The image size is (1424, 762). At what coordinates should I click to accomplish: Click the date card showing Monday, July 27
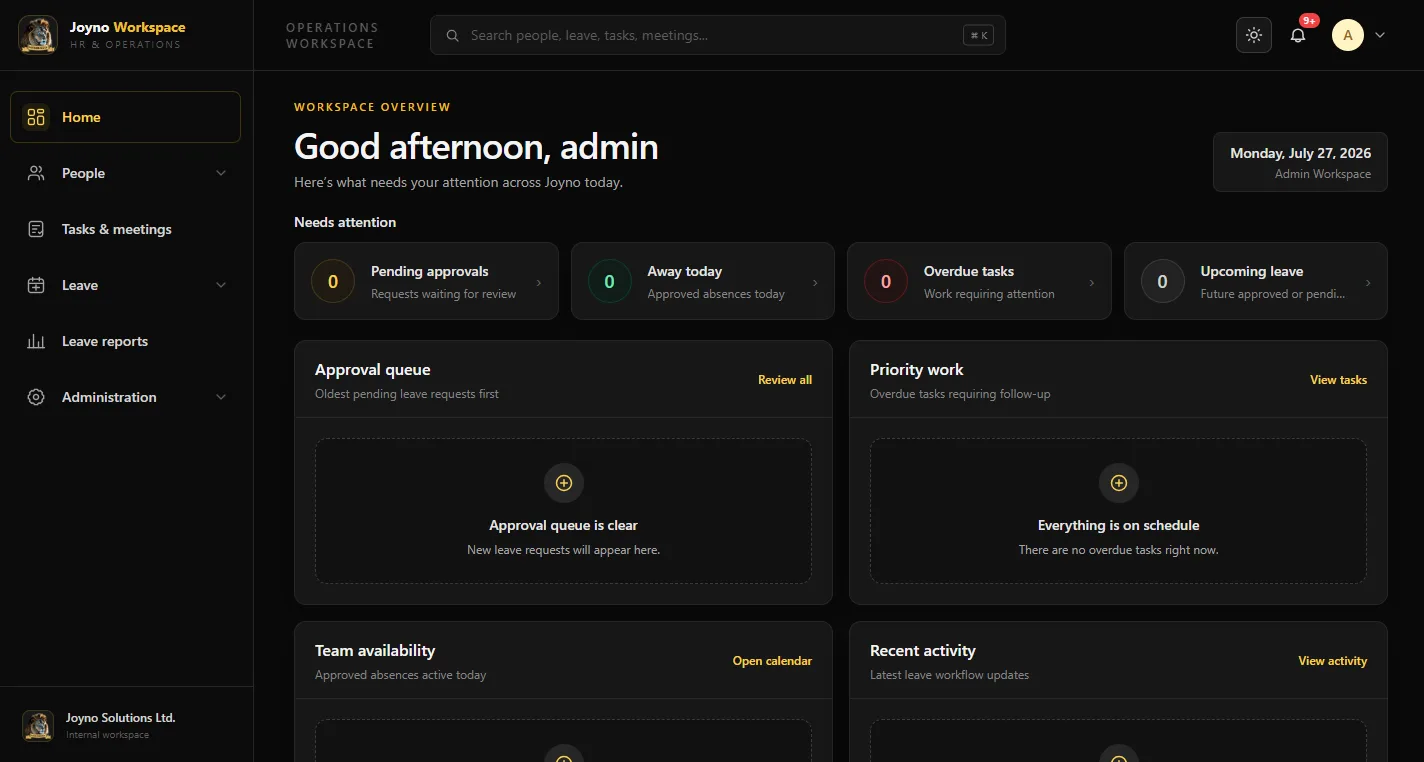pos(1300,162)
